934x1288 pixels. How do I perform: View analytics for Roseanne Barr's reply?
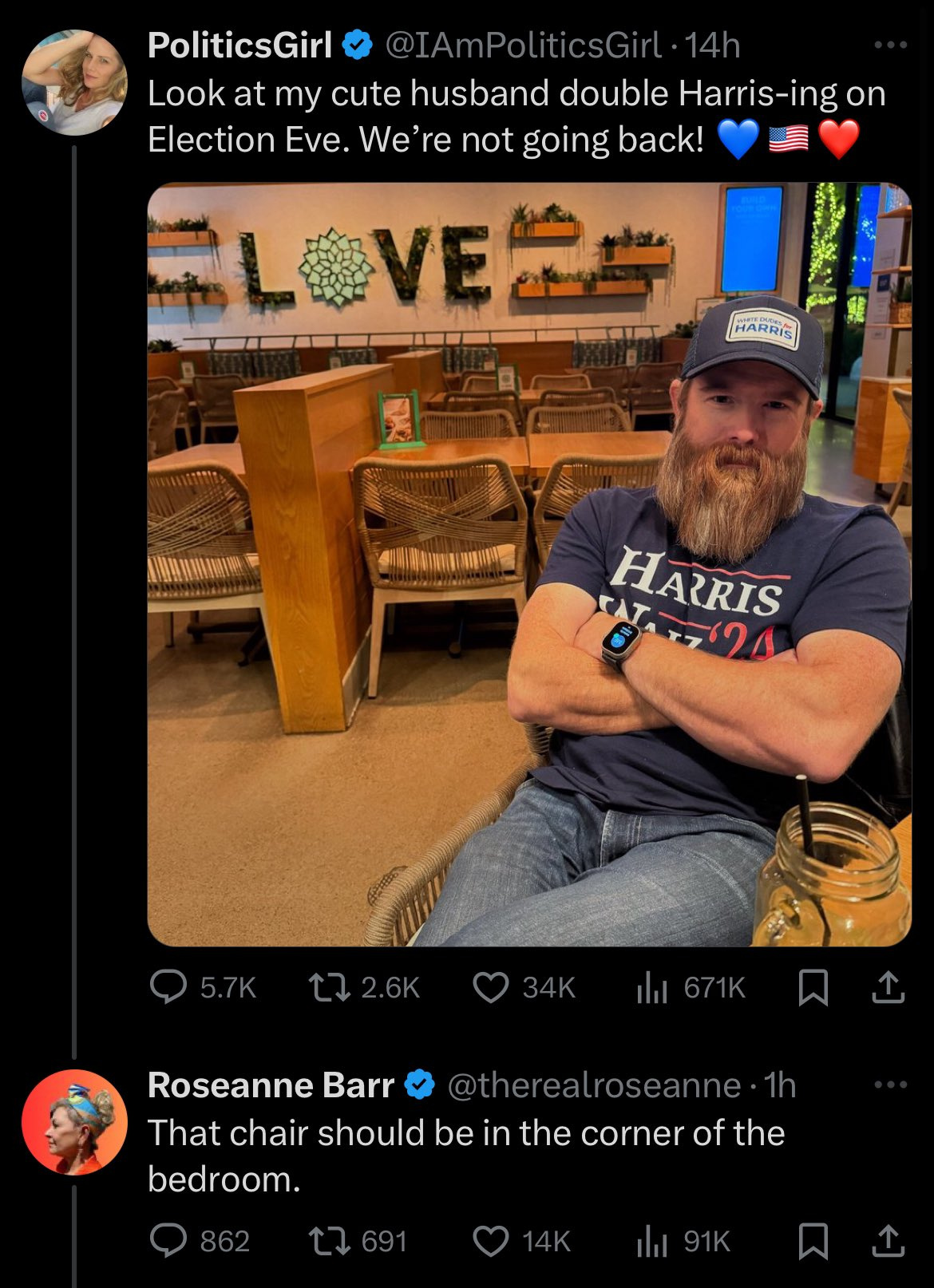pos(651,1241)
